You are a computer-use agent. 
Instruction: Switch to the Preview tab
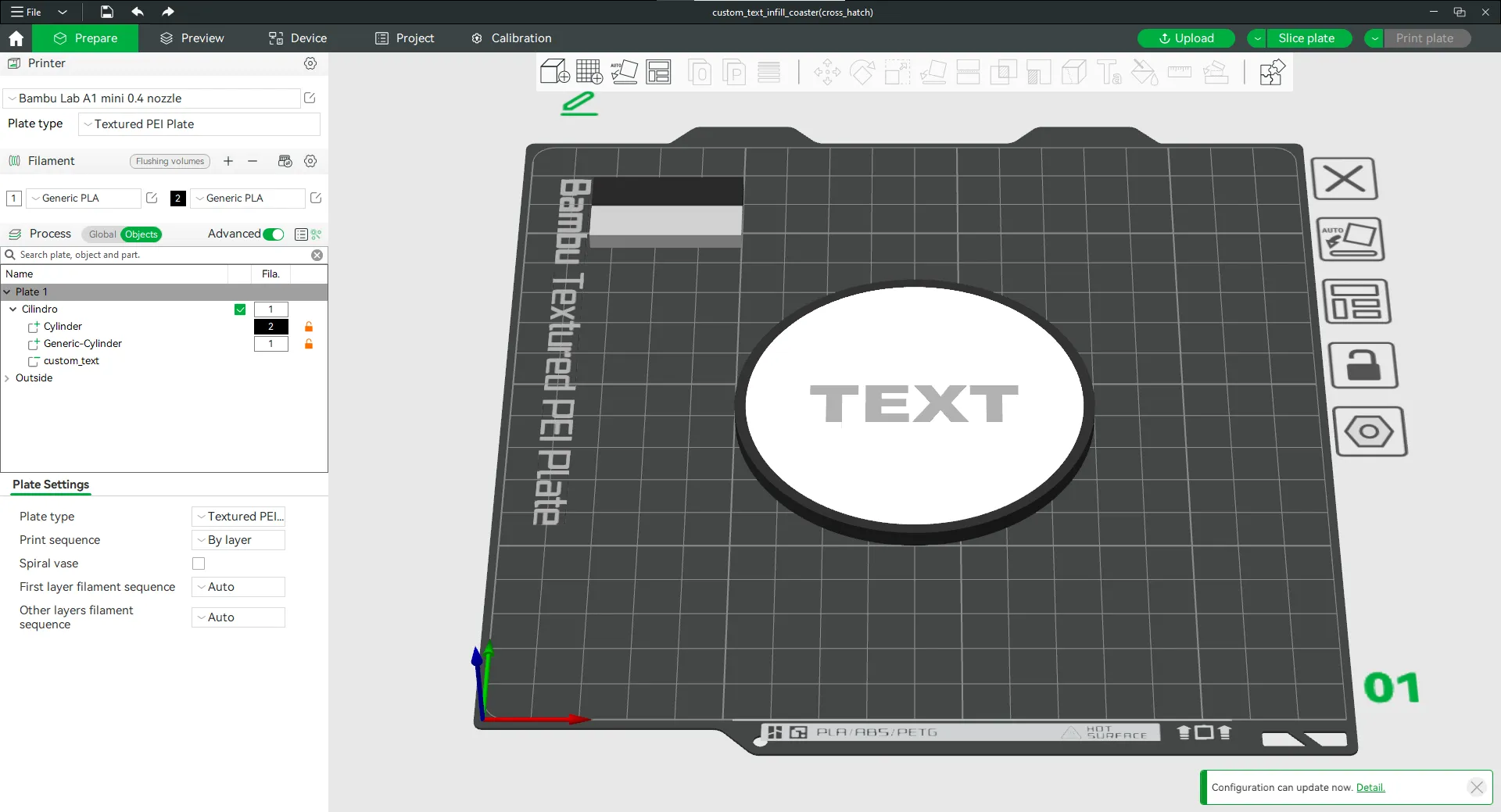point(192,38)
